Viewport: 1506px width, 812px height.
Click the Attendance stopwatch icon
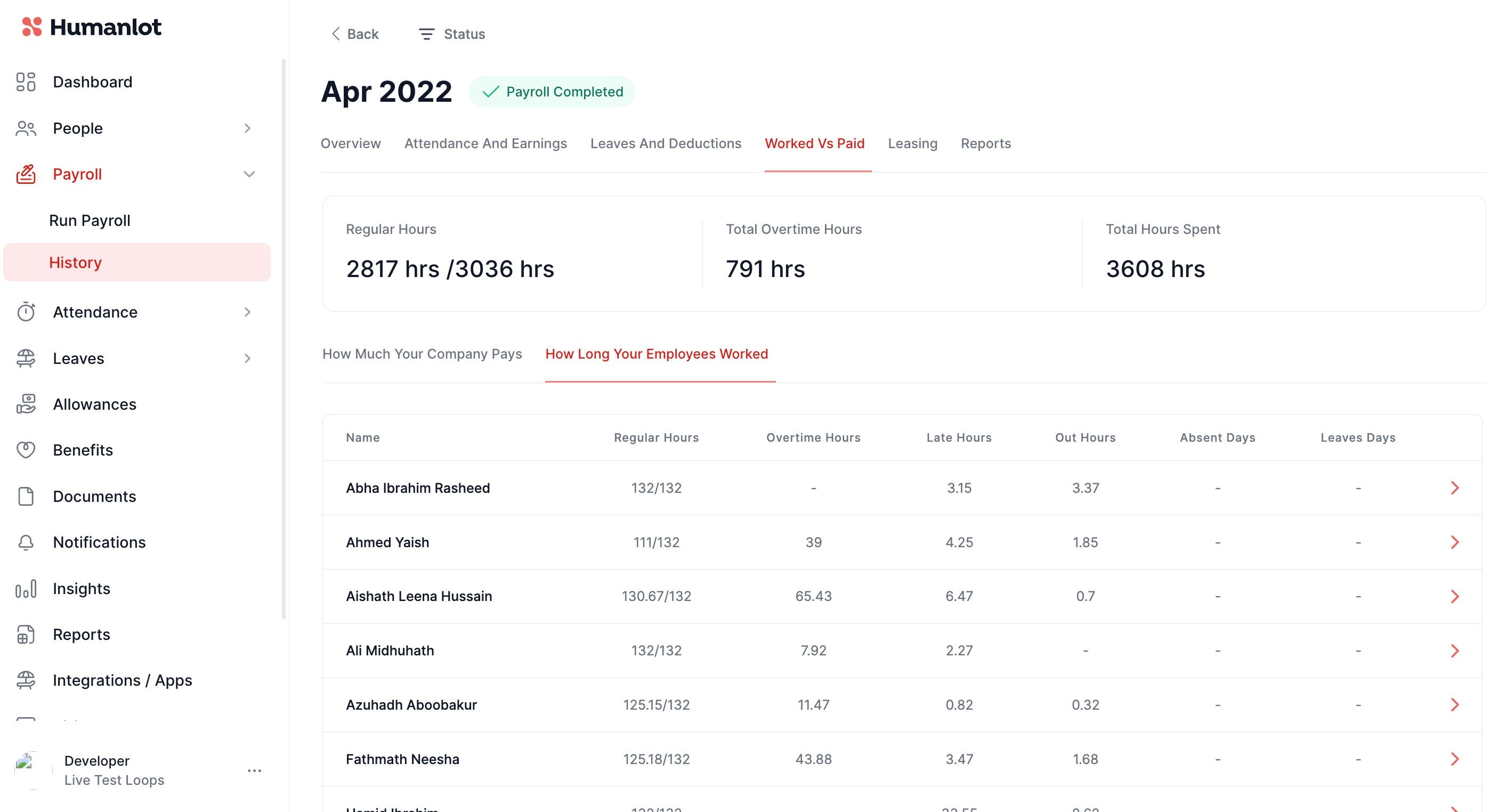point(26,312)
